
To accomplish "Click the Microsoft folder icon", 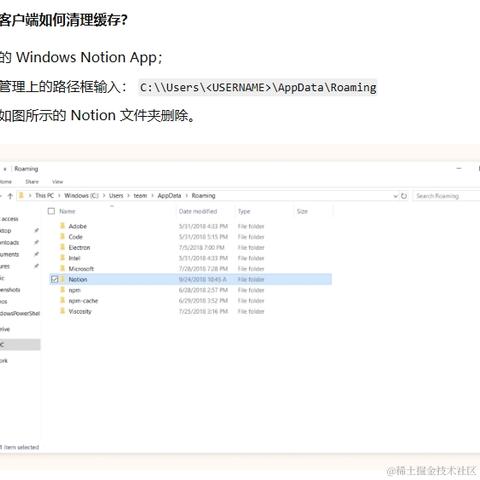I will coord(62,268).
